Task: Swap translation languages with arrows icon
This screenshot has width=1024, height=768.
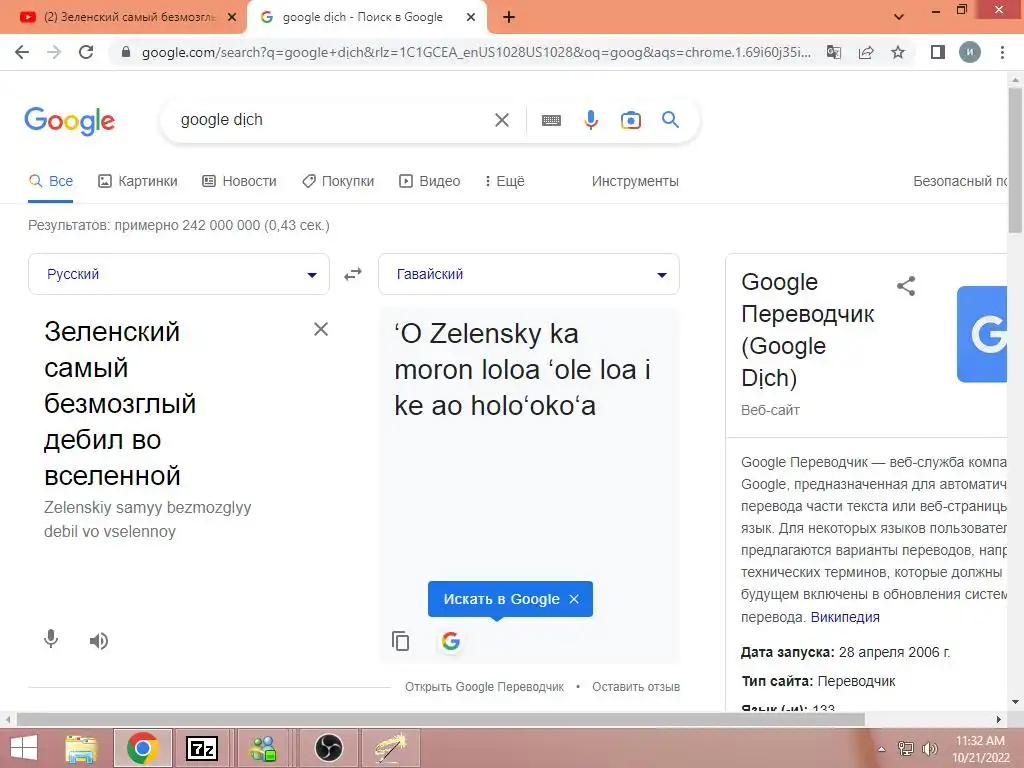Action: 353,274
